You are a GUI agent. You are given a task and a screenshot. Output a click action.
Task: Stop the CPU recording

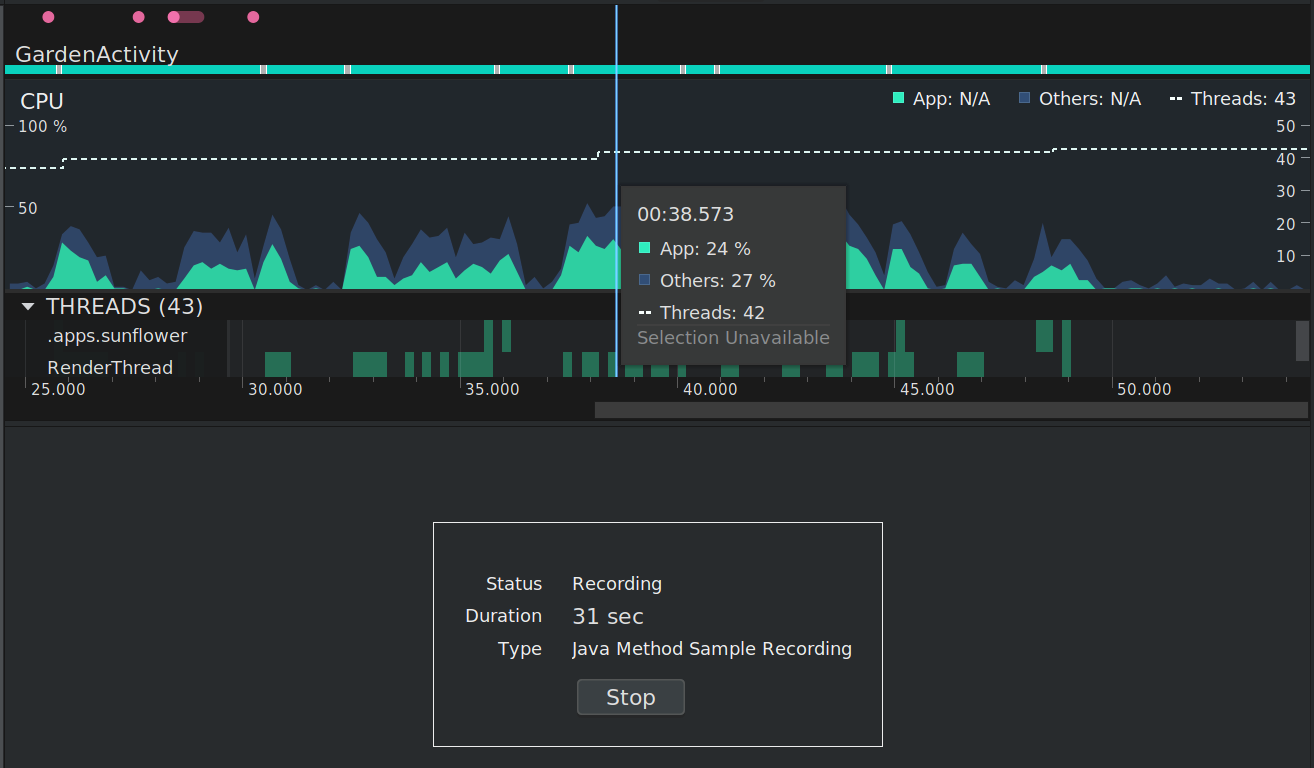click(x=630, y=697)
